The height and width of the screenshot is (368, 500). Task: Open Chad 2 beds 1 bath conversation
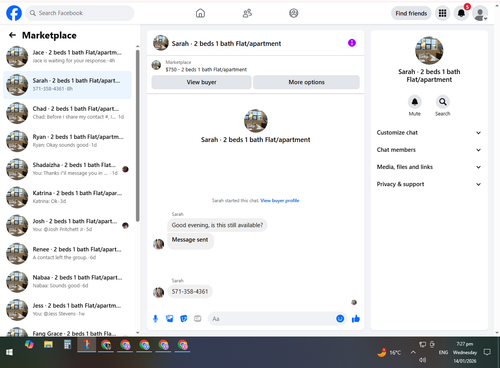point(67,113)
